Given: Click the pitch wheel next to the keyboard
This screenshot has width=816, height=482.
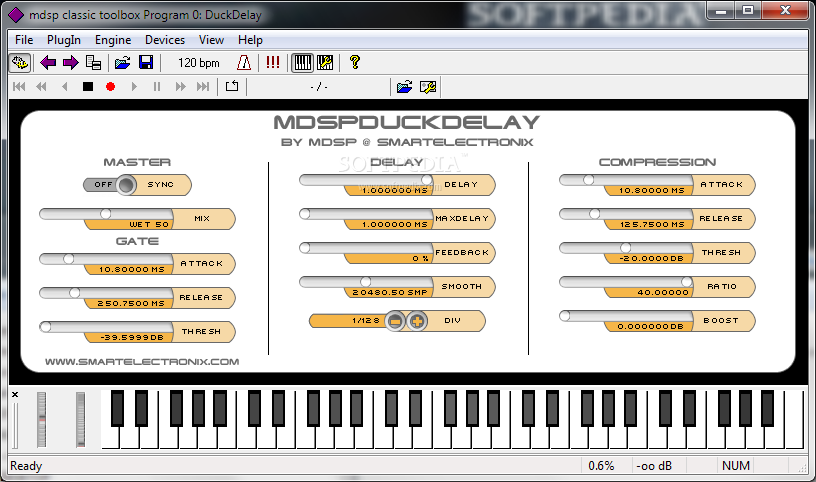Looking at the screenshot, I should point(41,420).
